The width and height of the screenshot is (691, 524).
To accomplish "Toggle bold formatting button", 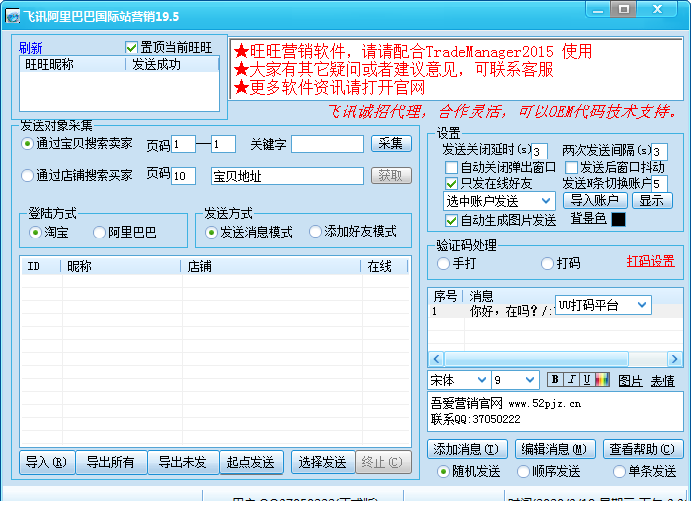I will [x=554, y=379].
